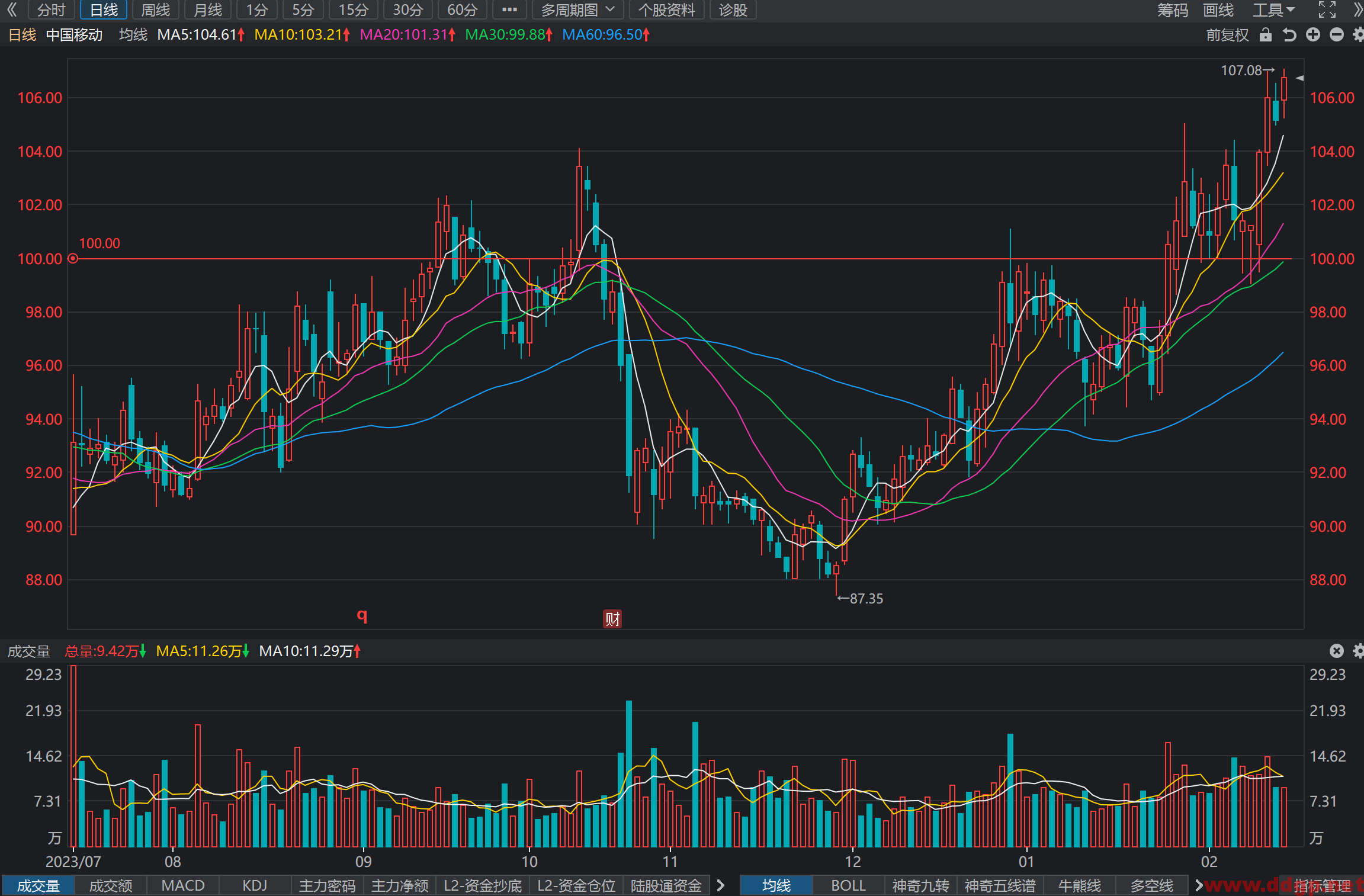Open the 筹码 chip distribution
This screenshot has height=896, width=1364.
point(1173,9)
